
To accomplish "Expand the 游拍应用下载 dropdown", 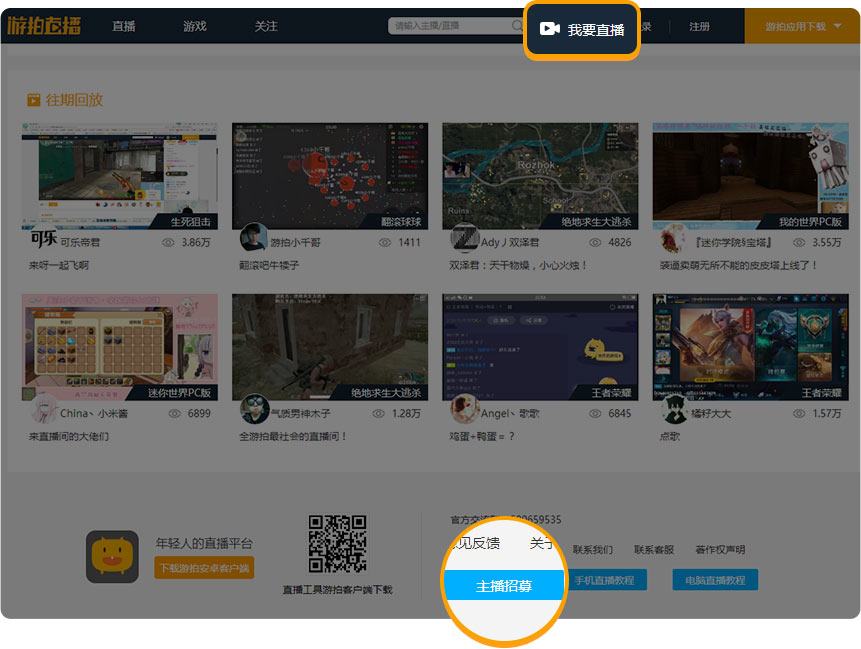I will pos(802,27).
